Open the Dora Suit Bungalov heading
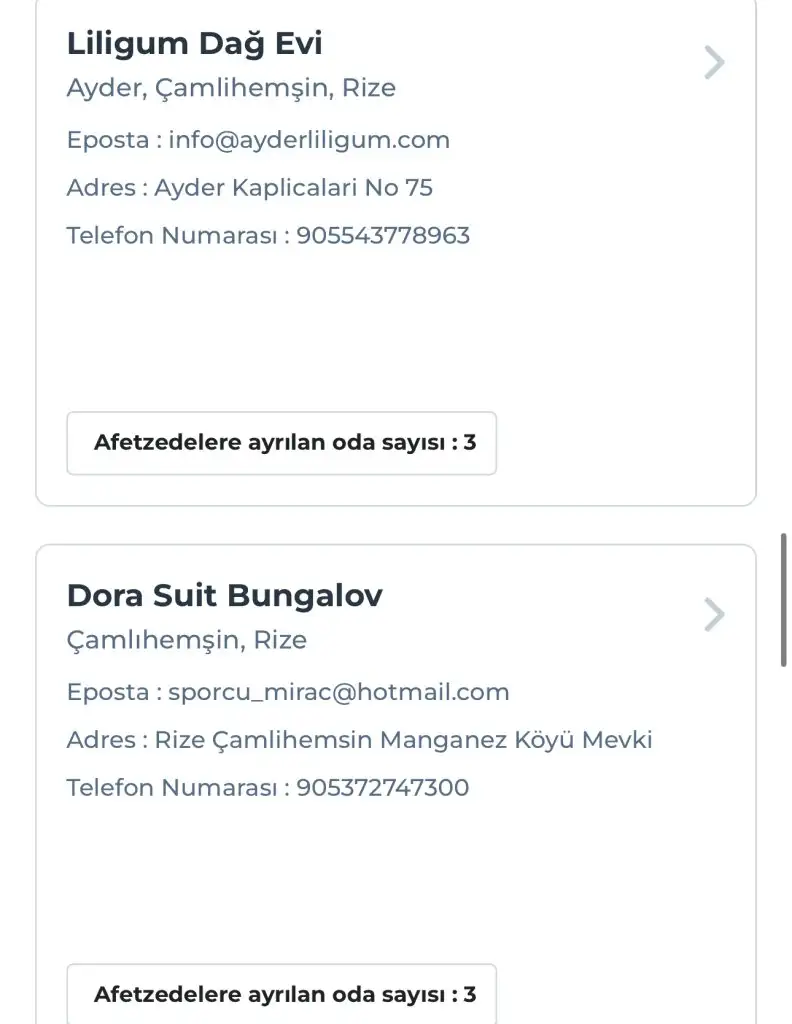Image resolution: width=792 pixels, height=1024 pixels. click(224, 596)
